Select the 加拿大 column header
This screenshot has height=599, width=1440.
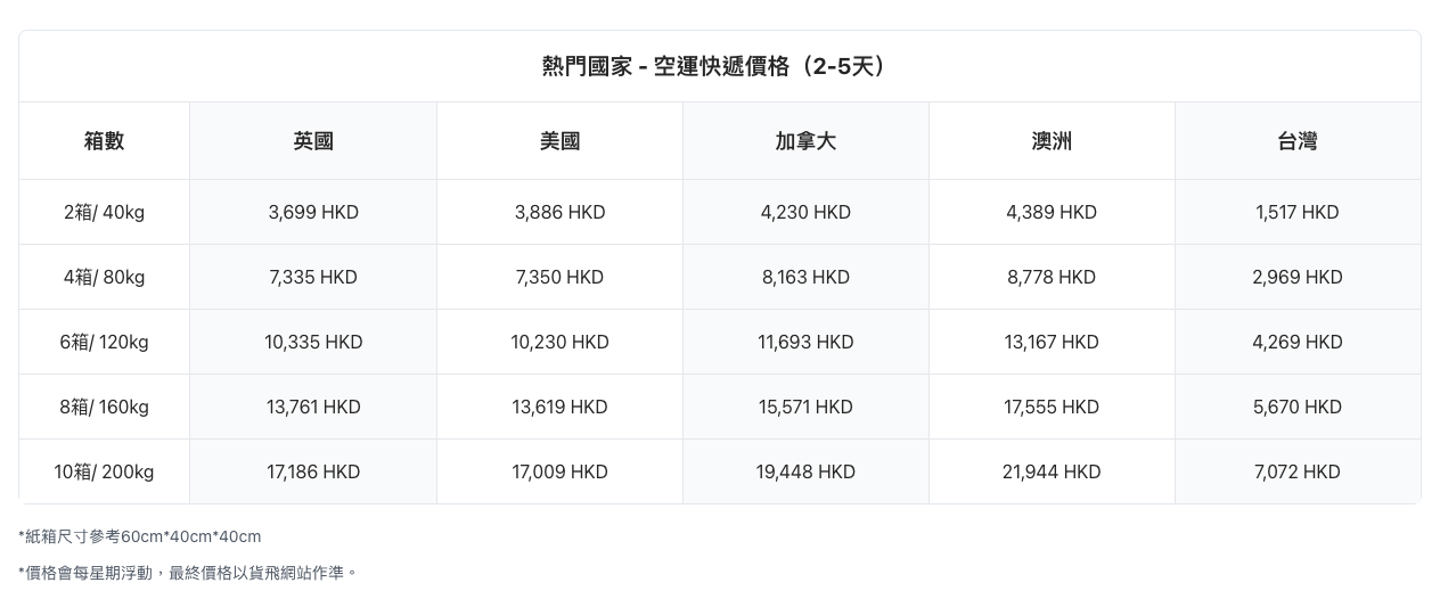point(805,141)
